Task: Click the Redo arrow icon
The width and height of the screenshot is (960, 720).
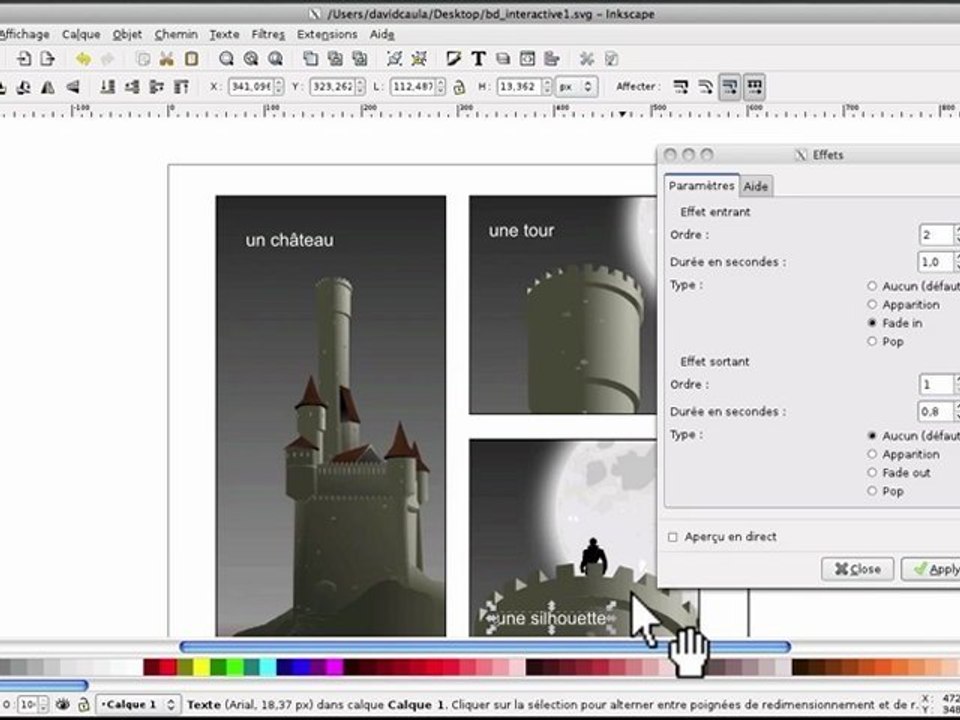Action: [107, 59]
